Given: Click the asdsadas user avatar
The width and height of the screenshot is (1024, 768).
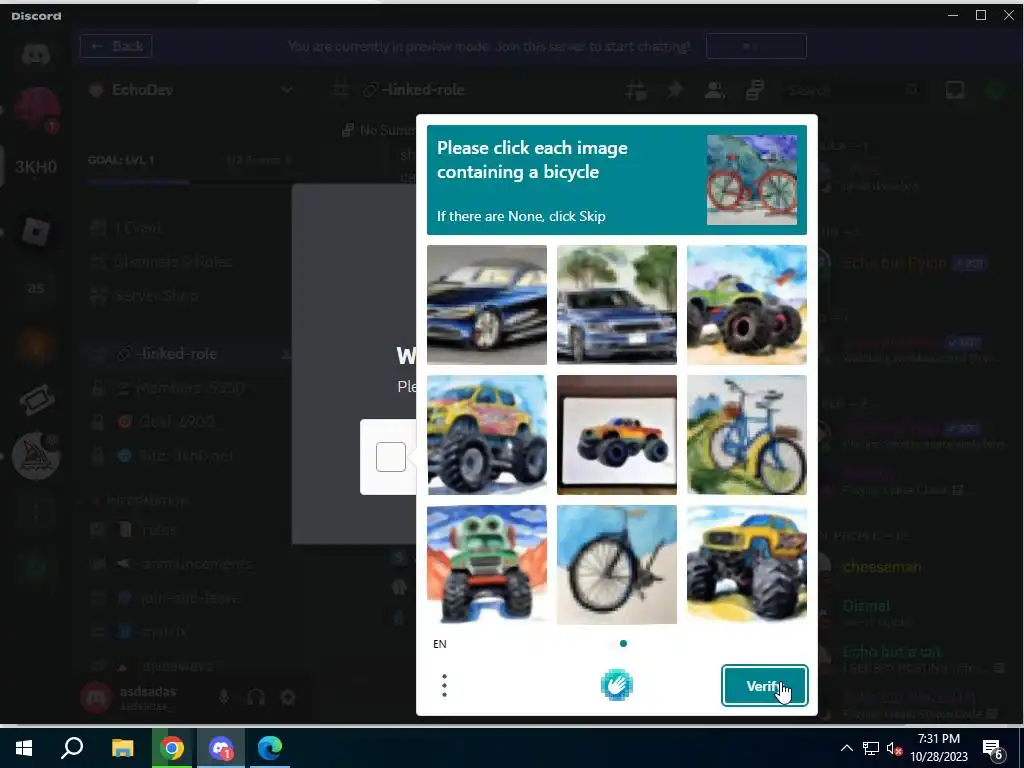Looking at the screenshot, I should 96,697.
